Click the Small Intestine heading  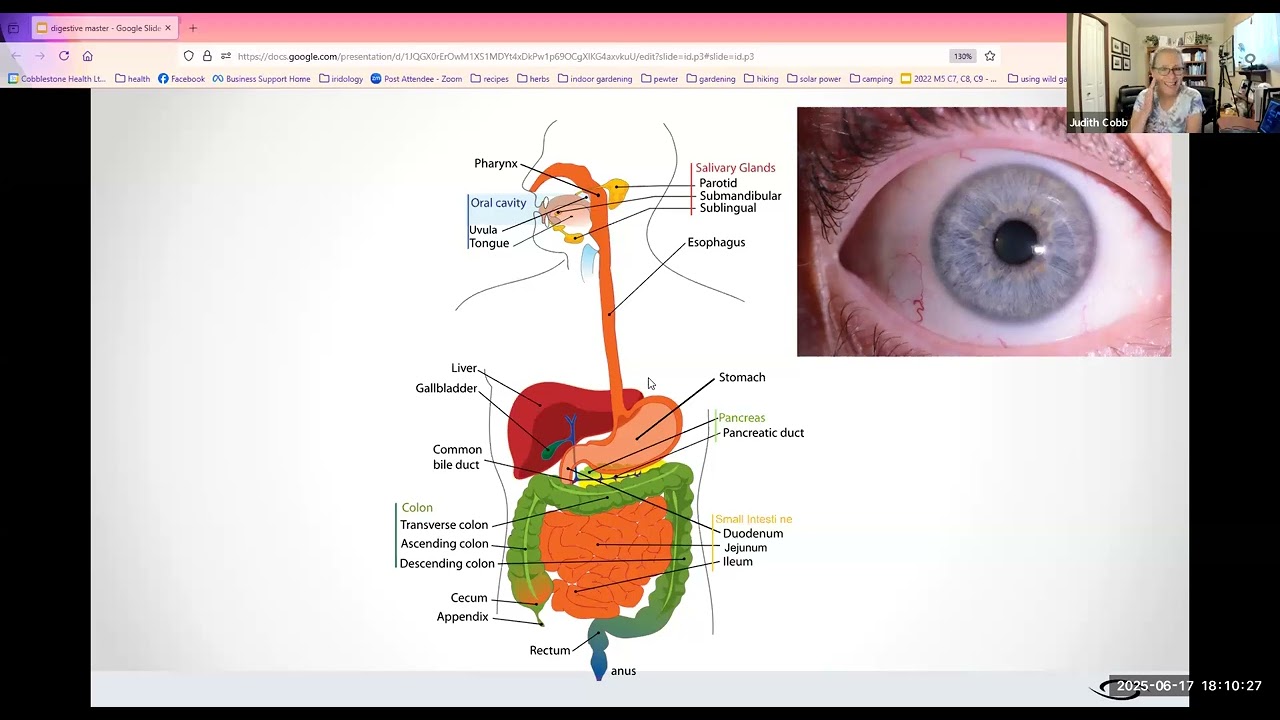753,519
